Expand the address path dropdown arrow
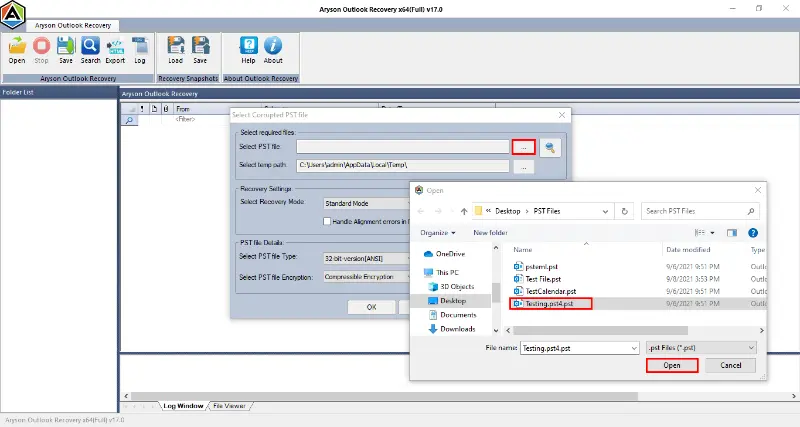This screenshot has width=800, height=427. 605,211
